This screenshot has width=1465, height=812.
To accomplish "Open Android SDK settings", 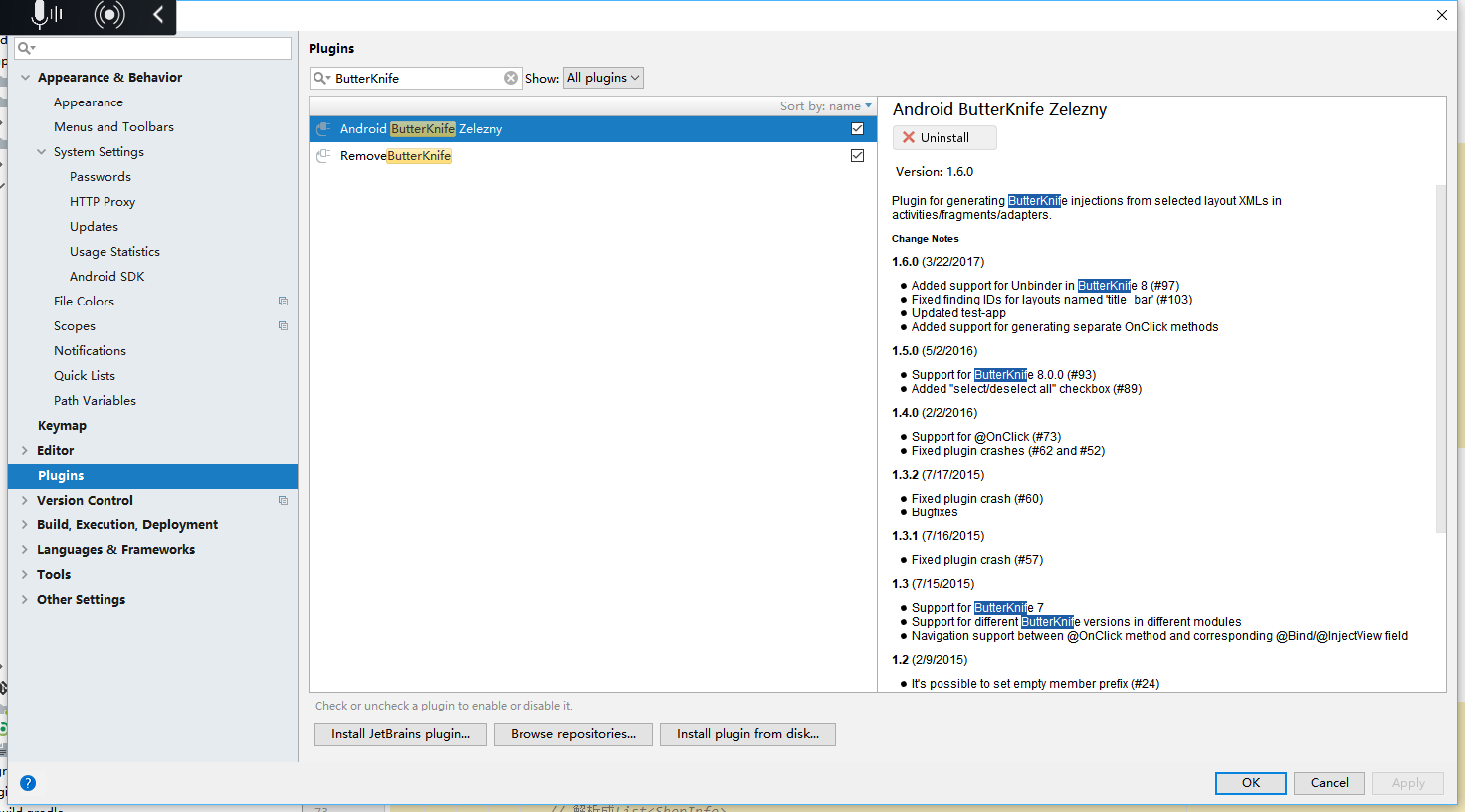I will (107, 277).
